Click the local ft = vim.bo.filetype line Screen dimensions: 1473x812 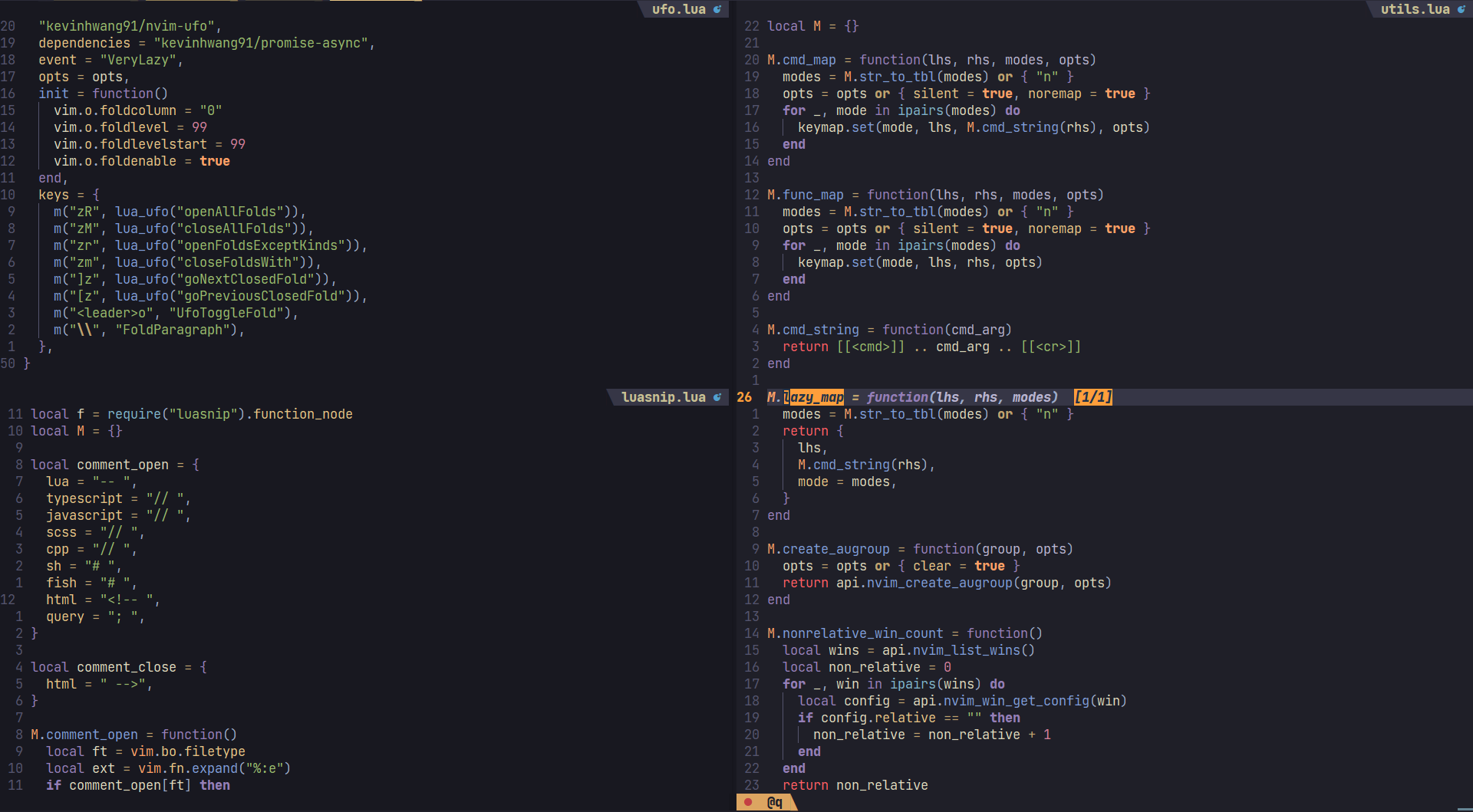[x=146, y=751]
